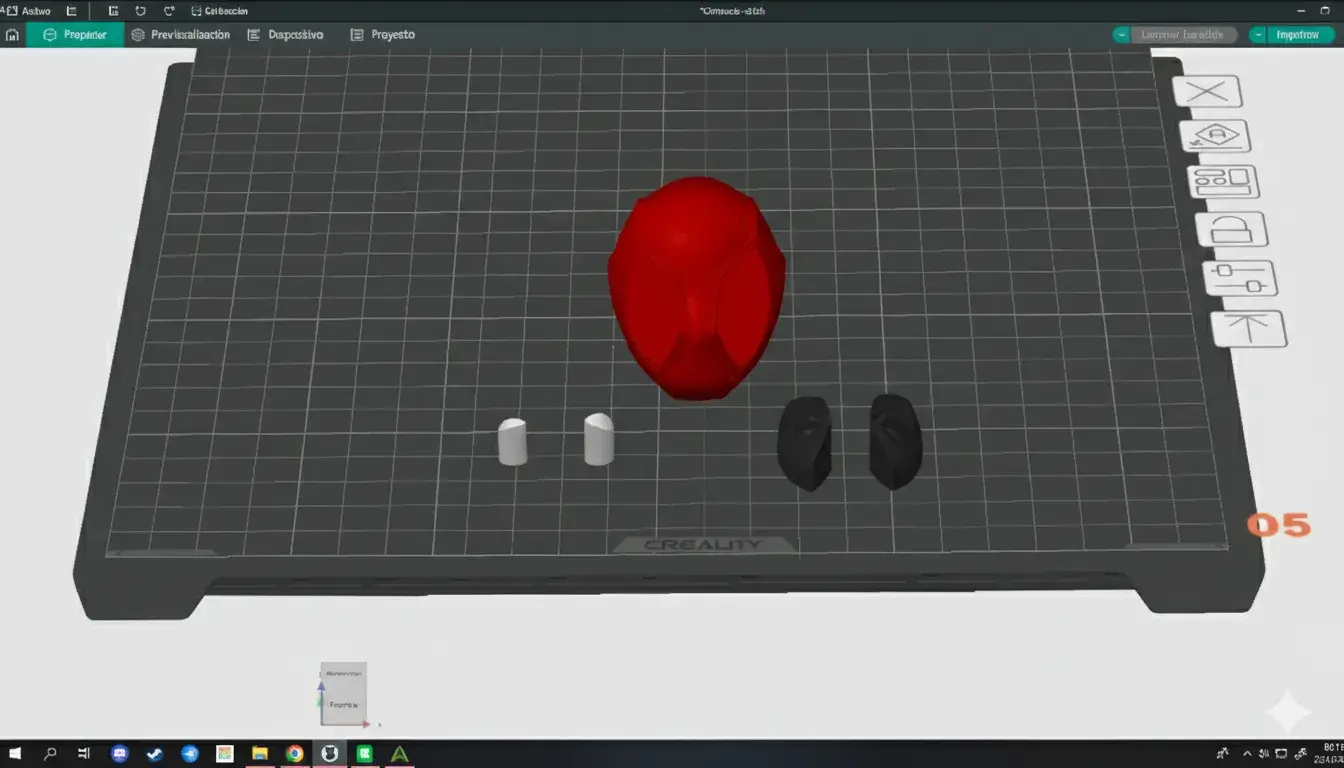This screenshot has width=1344, height=768.
Task: Open plate settings sliders icon
Action: 1240,278
